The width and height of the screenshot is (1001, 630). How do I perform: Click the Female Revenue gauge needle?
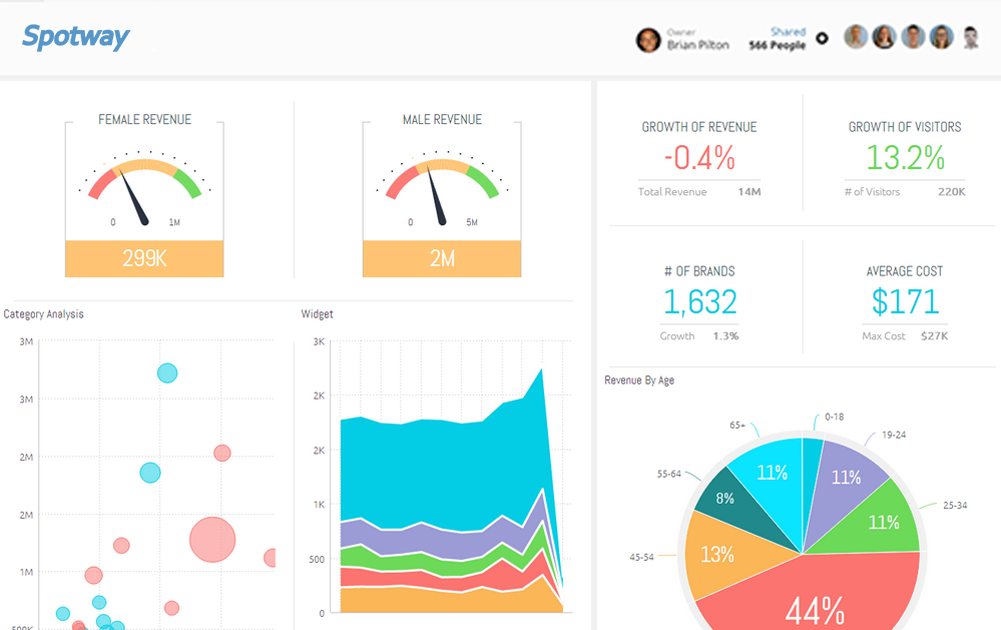(133, 198)
